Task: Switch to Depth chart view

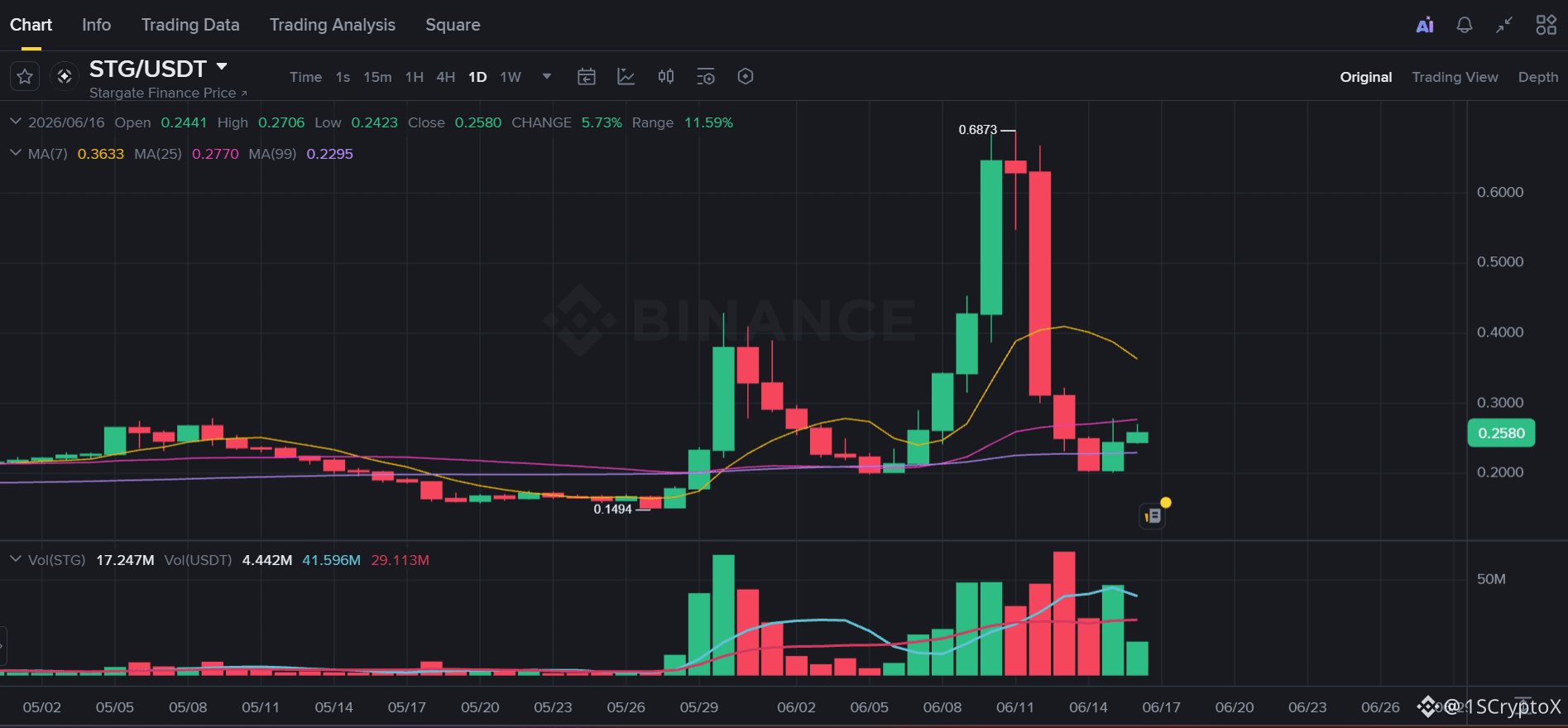Action: pyautogui.click(x=1538, y=77)
